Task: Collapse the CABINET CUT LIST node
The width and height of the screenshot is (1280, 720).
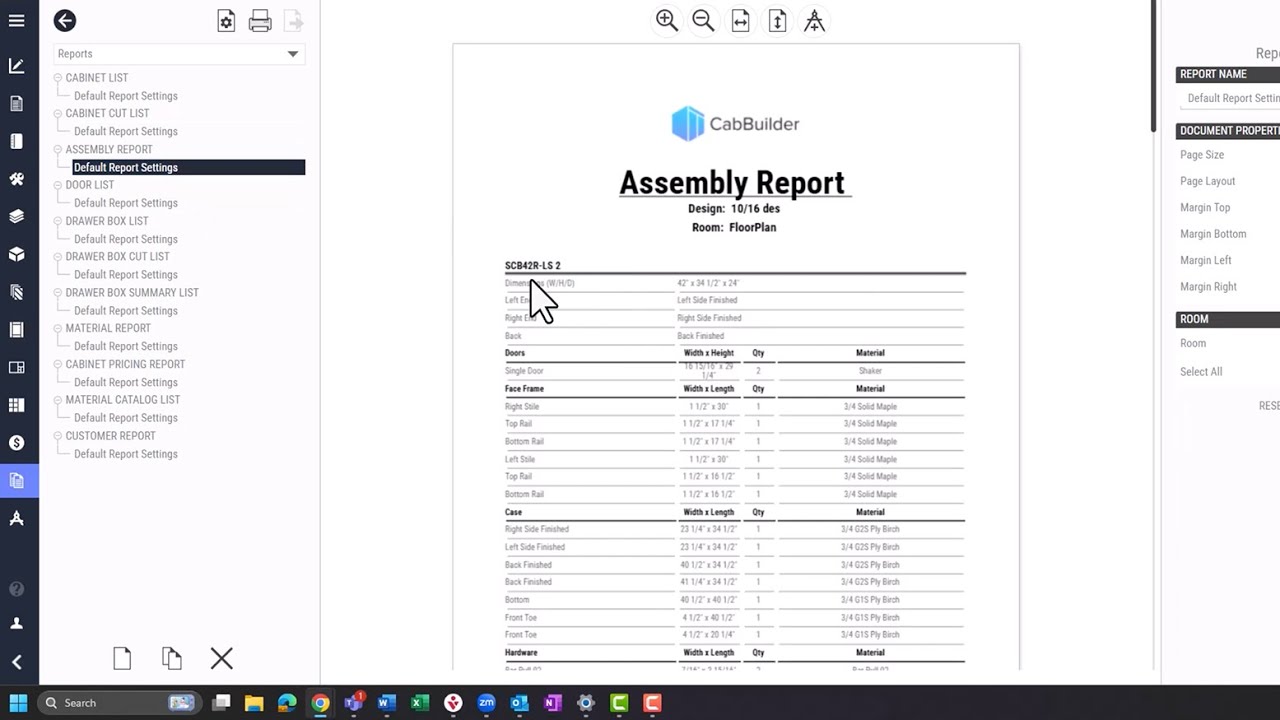Action: tap(57, 114)
